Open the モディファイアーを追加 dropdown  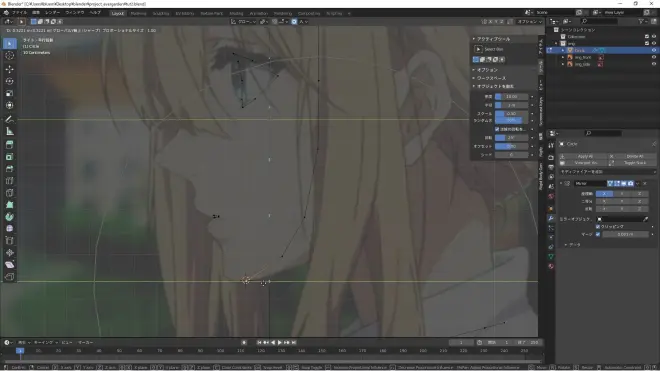(607, 172)
